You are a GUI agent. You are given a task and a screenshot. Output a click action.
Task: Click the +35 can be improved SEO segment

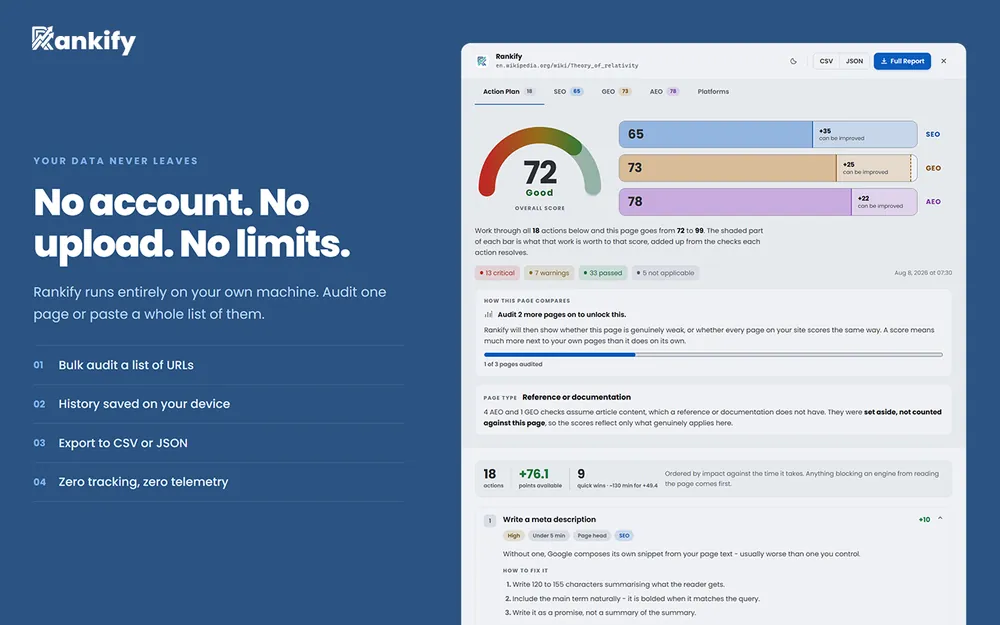[865, 134]
